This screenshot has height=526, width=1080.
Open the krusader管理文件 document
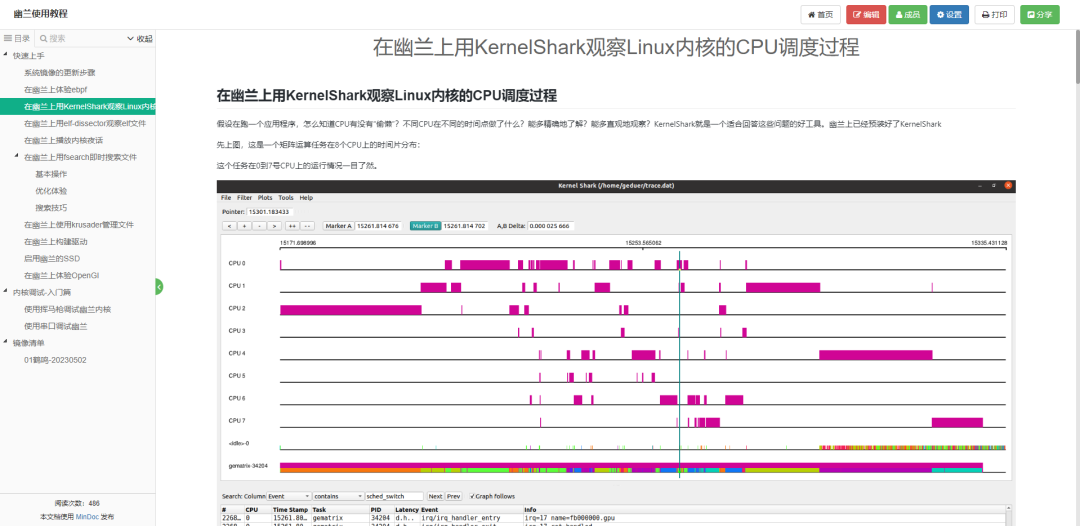(x=79, y=224)
